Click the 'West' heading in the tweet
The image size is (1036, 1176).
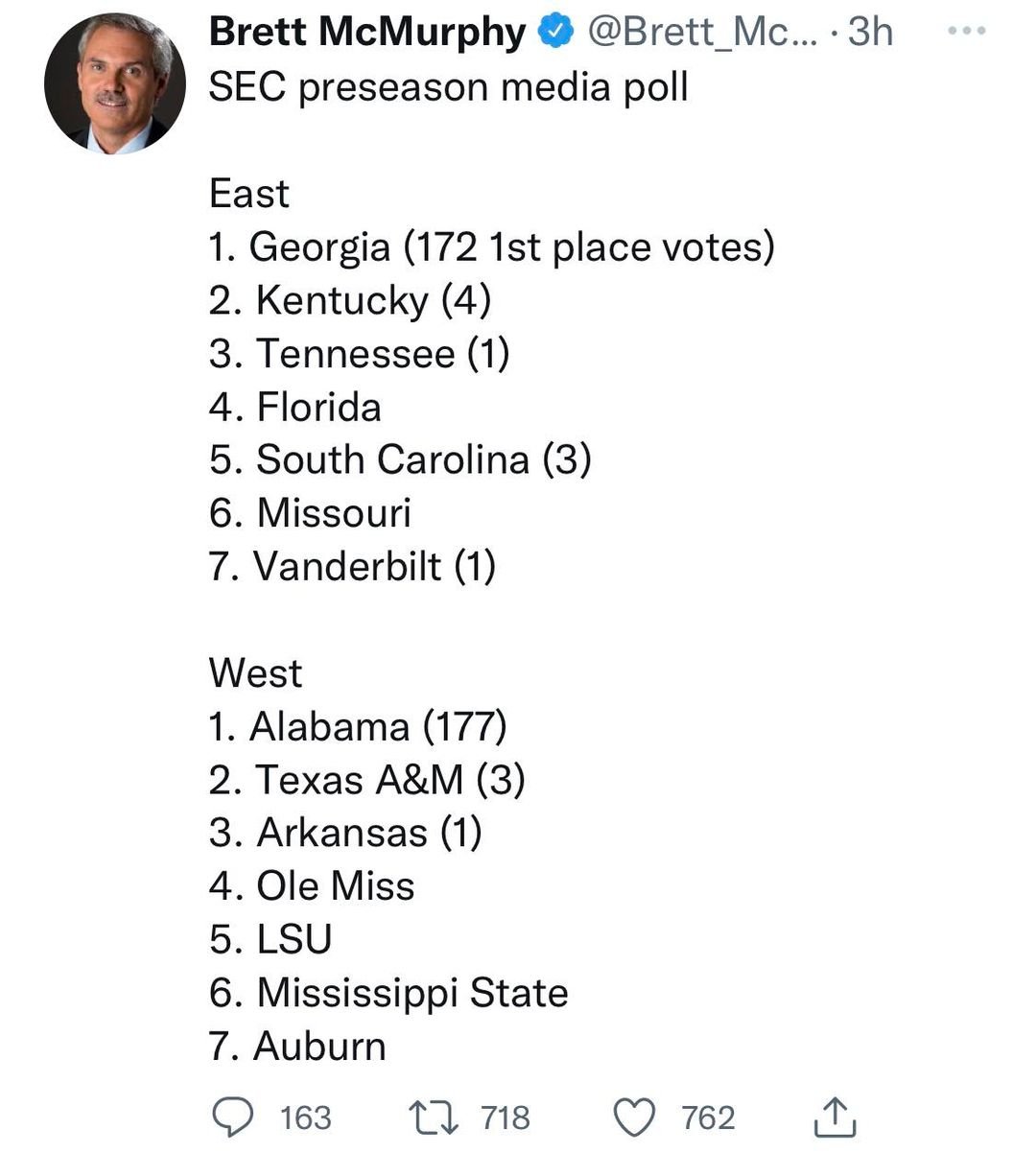(255, 673)
